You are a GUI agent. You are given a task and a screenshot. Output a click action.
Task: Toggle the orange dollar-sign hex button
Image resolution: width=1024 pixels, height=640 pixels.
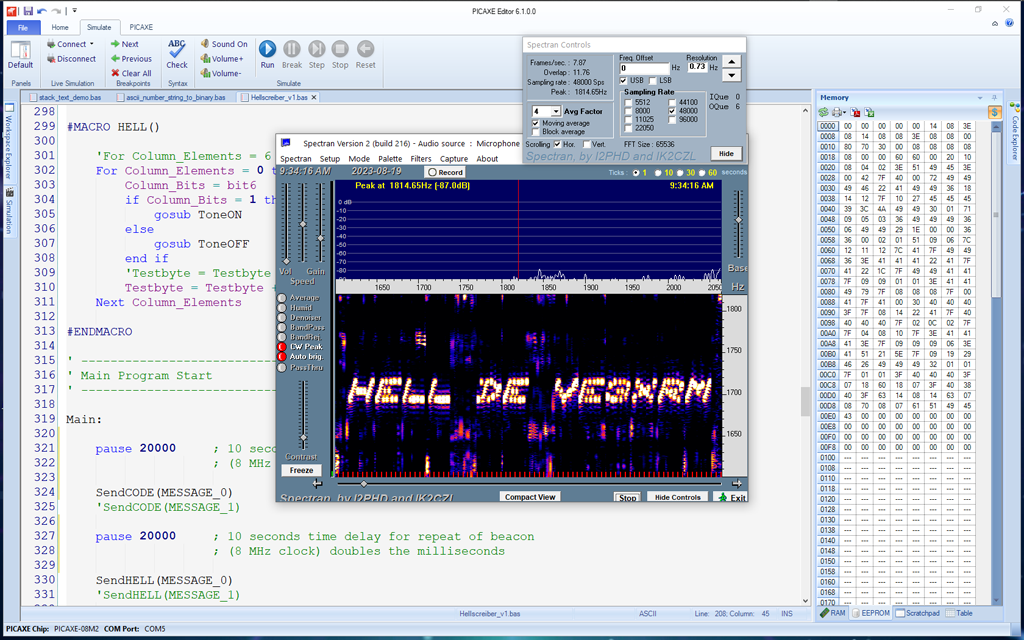(995, 112)
